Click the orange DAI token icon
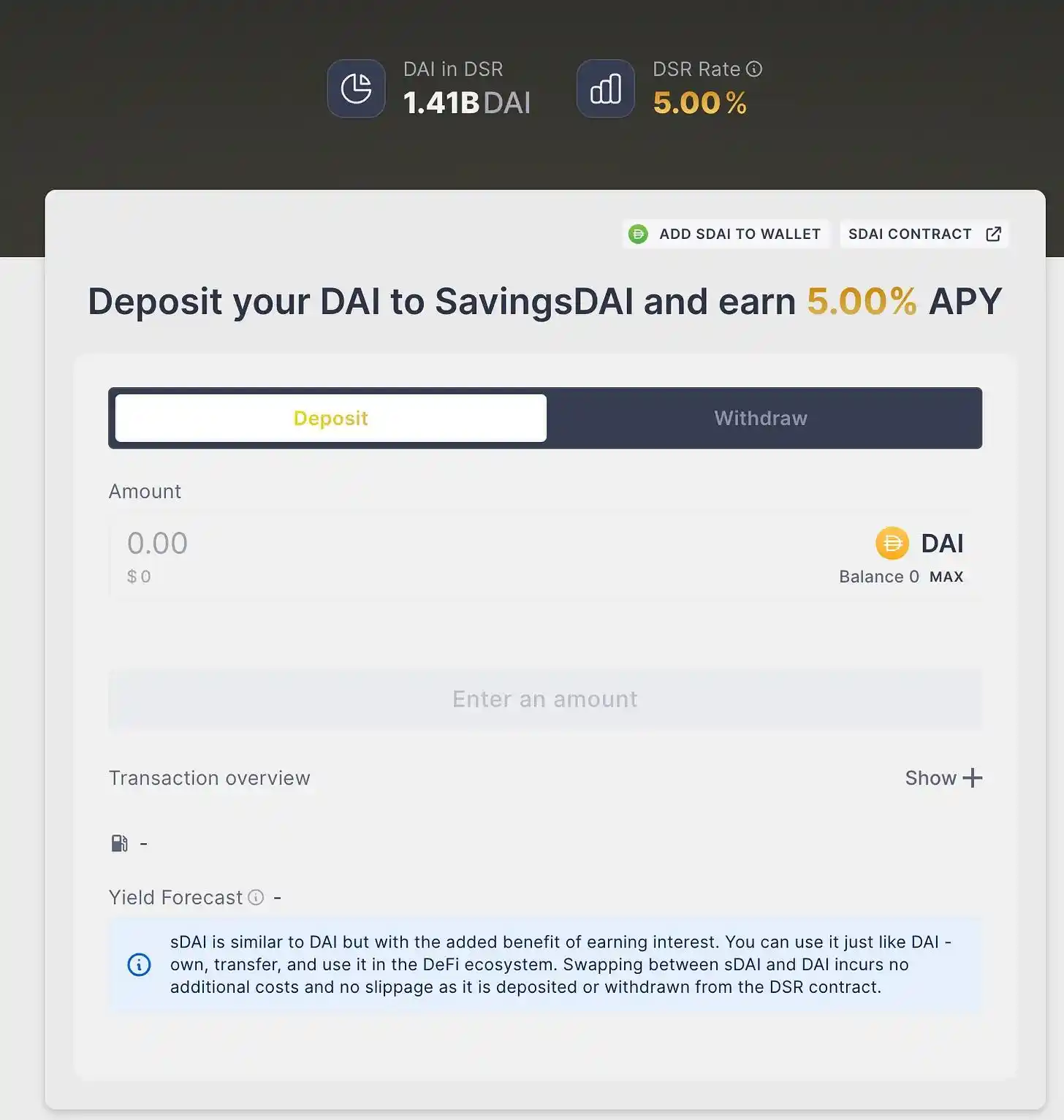1064x1120 pixels. [x=892, y=543]
